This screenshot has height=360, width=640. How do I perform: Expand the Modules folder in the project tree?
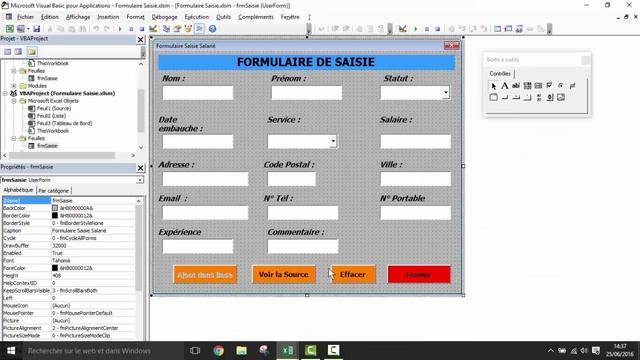point(13,86)
